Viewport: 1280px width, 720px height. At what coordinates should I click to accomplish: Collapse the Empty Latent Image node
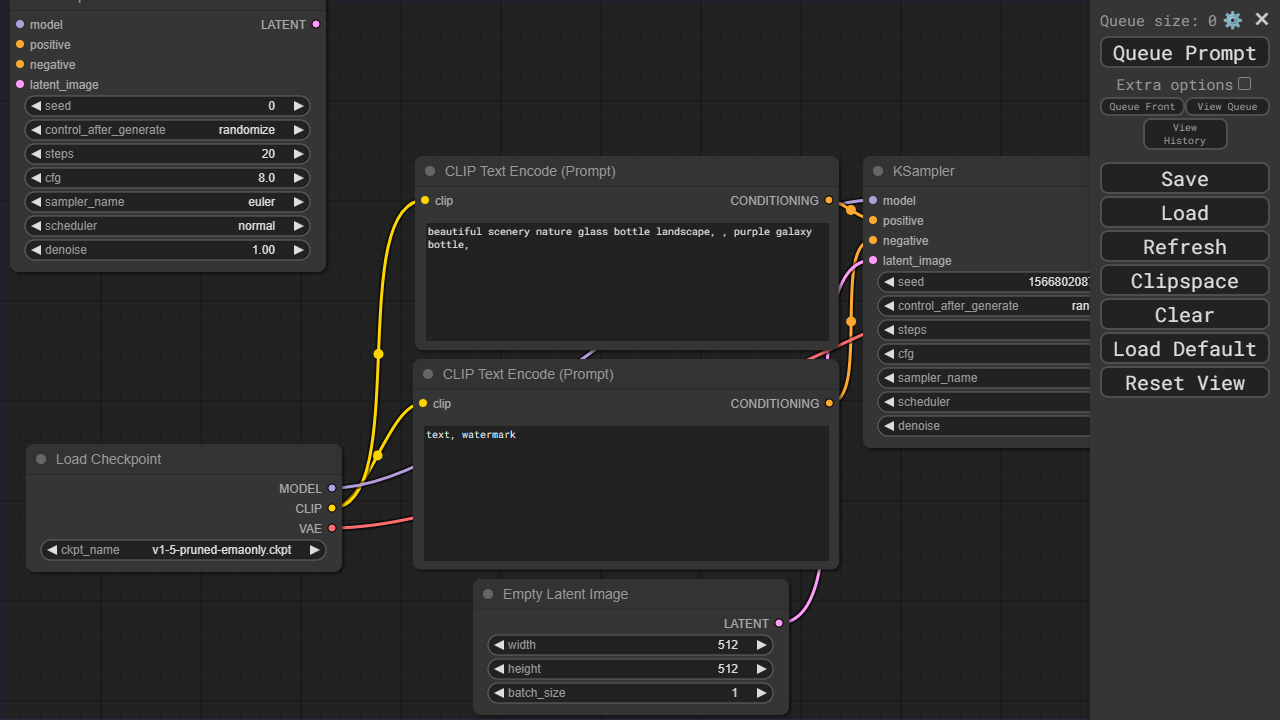488,594
